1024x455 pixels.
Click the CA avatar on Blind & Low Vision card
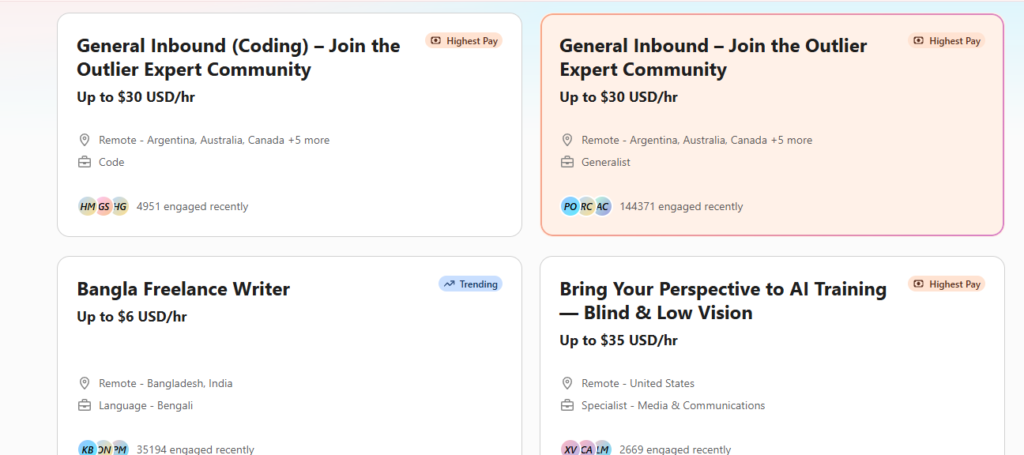click(586, 449)
